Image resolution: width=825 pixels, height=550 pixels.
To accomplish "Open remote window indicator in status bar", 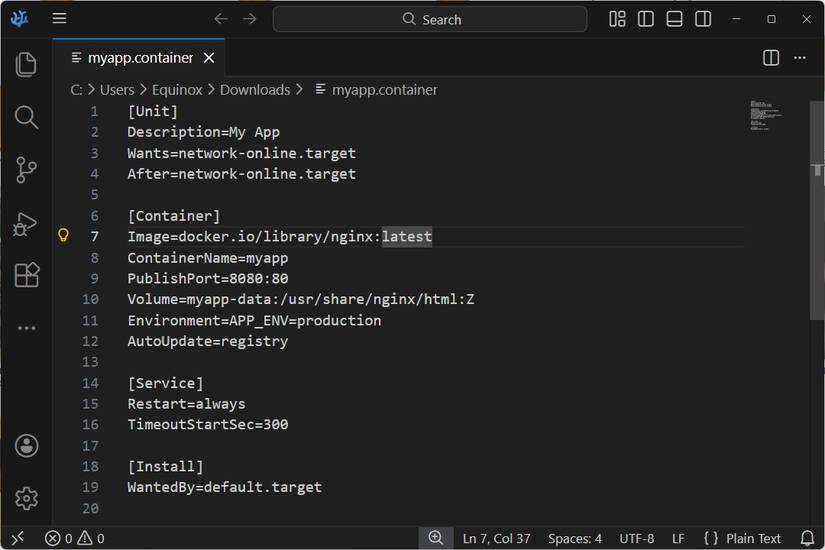I will coord(18,538).
